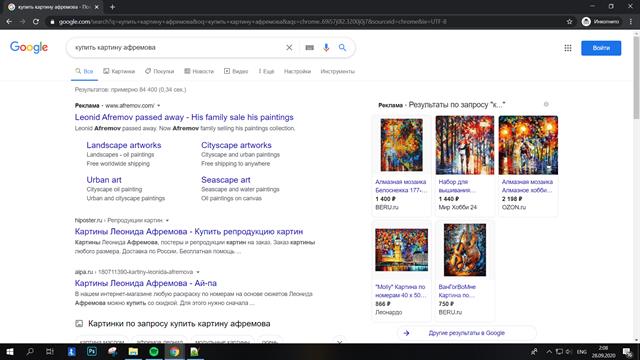Click the magnifier search submit icon
The width and height of the screenshot is (640, 360).
[x=342, y=48]
